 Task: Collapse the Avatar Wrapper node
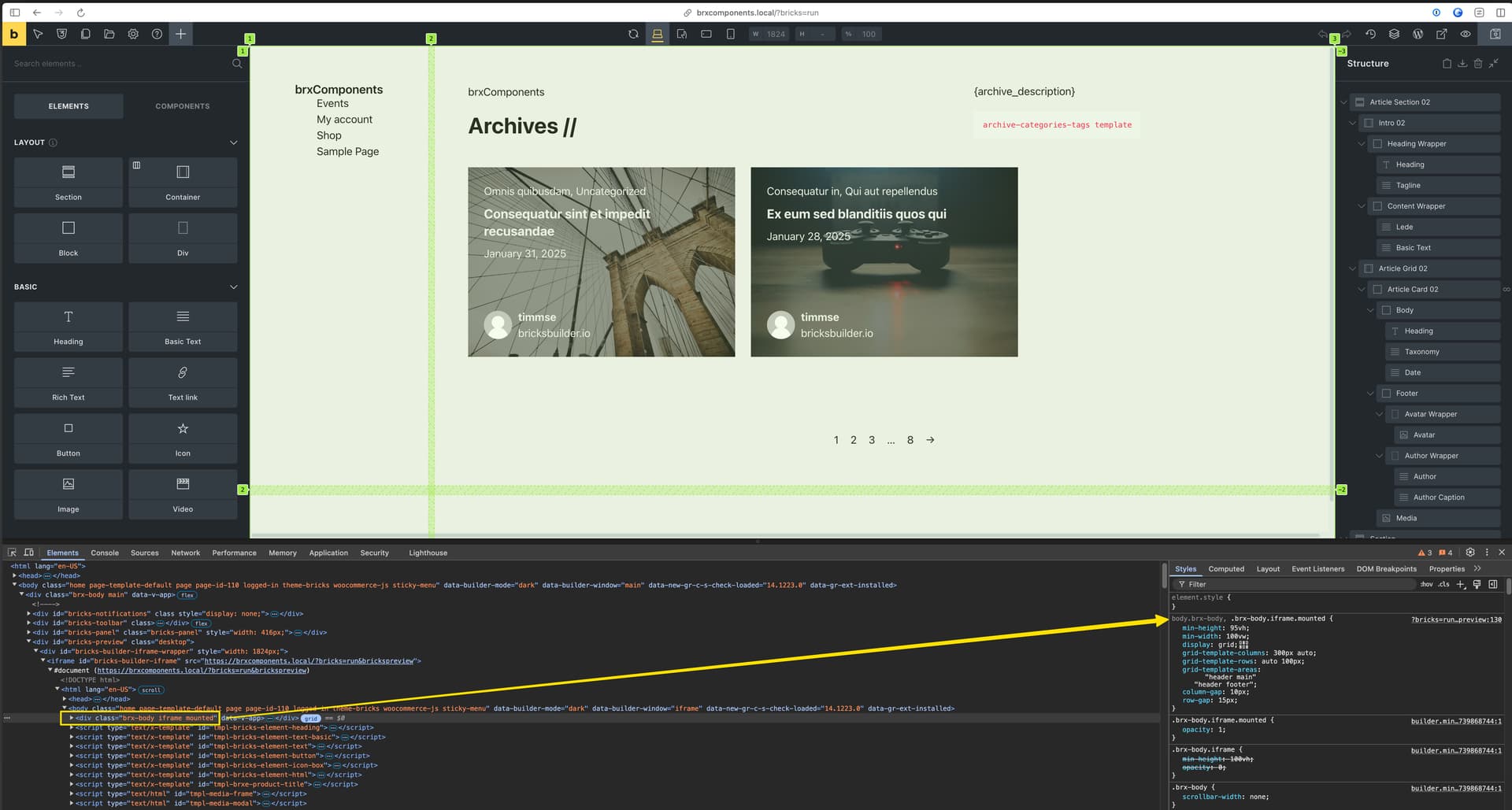[x=1379, y=414]
